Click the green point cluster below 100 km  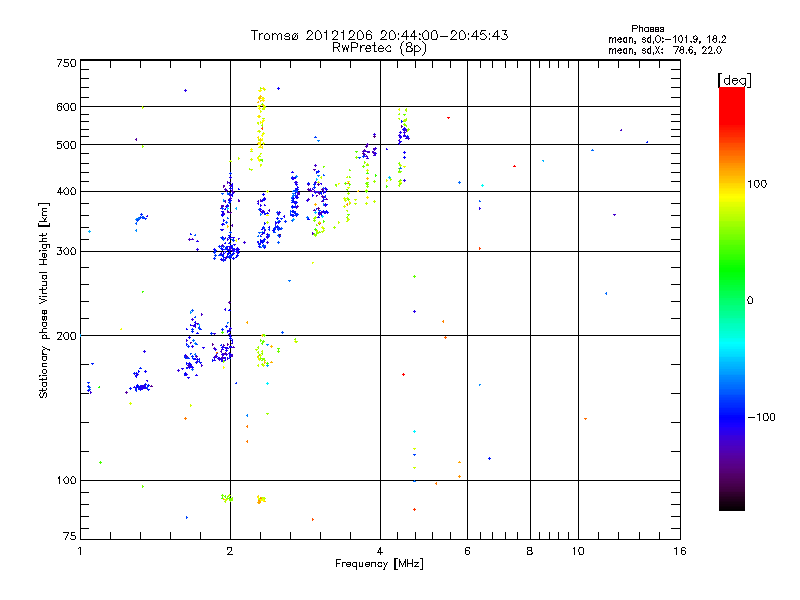[227, 497]
